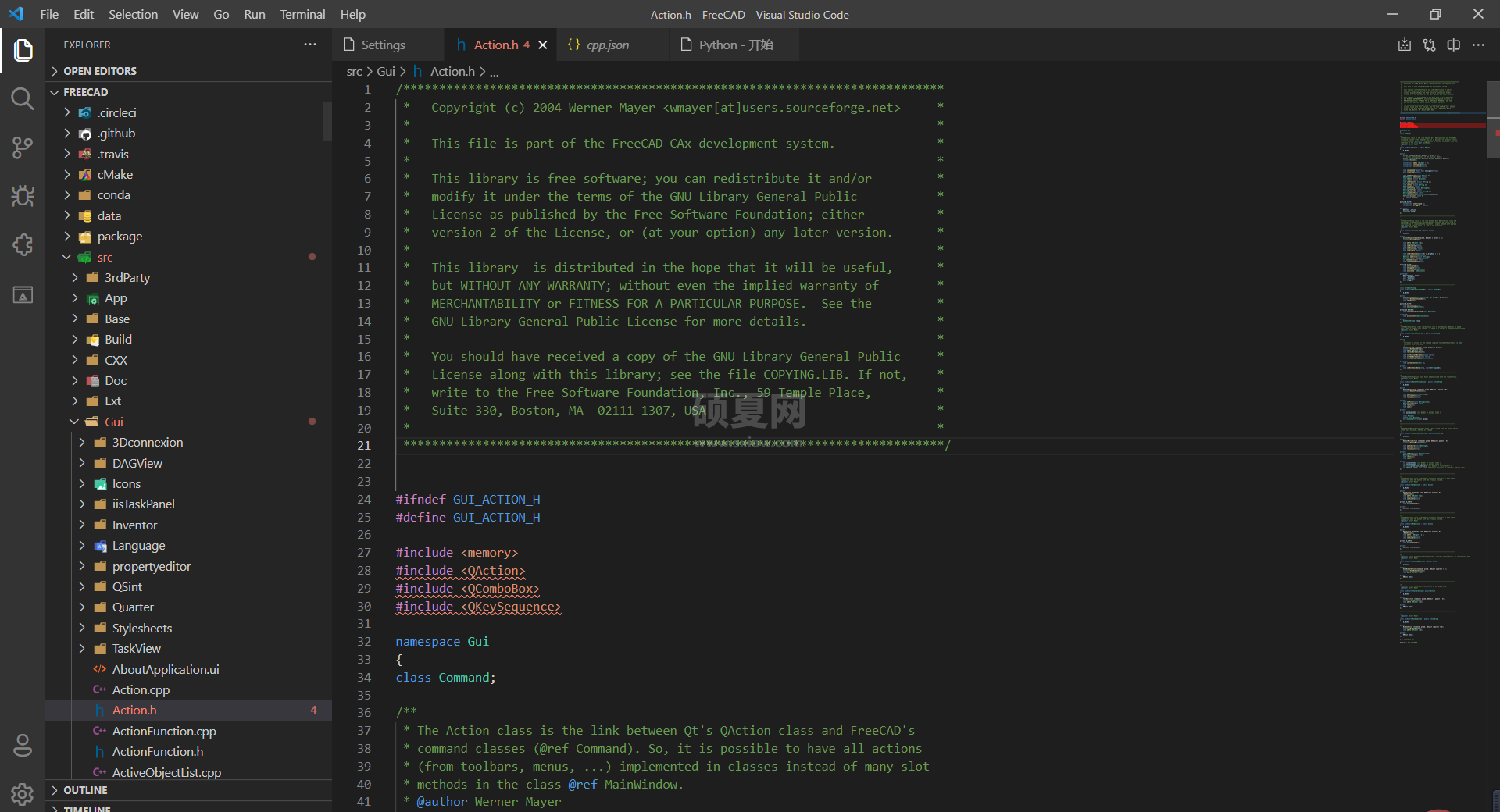Click the VS Code logo icon in title bar
The image size is (1500, 812).
(16, 14)
